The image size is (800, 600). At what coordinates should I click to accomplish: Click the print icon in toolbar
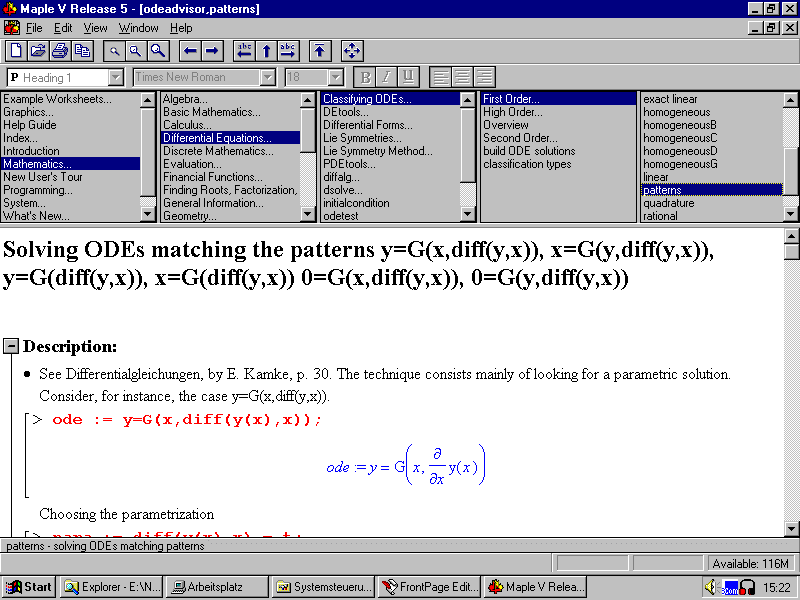pyautogui.click(x=60, y=50)
